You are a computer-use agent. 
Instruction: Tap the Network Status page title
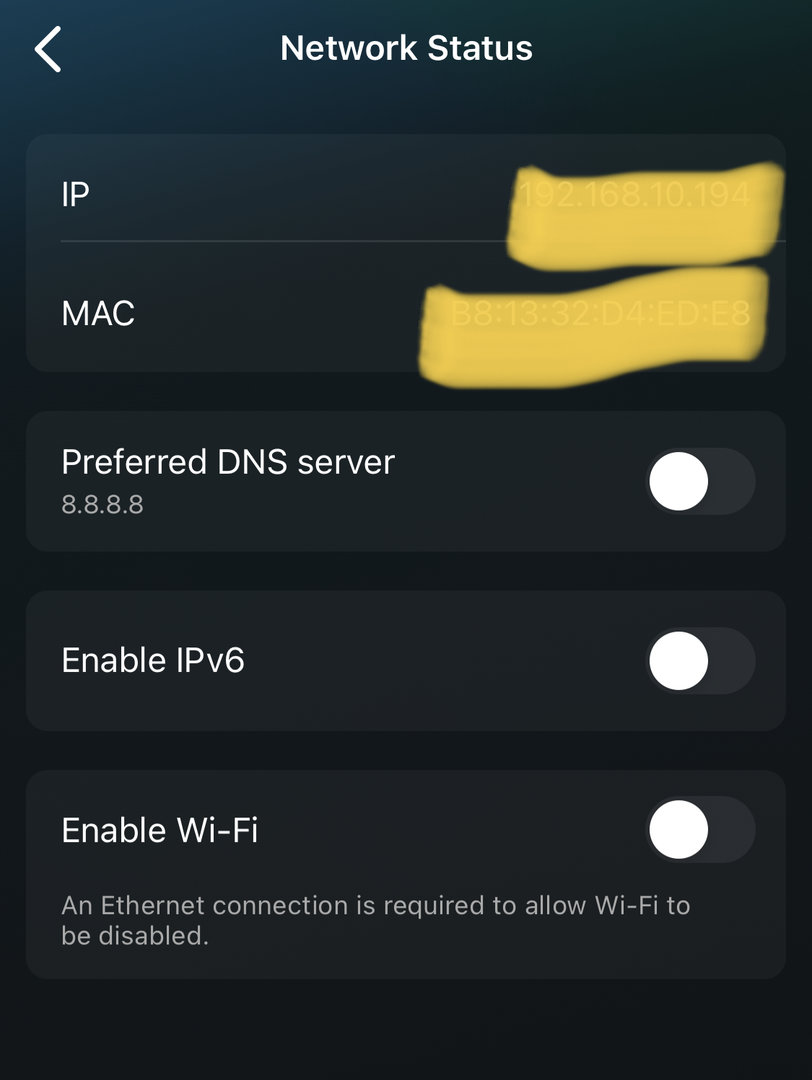tap(406, 48)
